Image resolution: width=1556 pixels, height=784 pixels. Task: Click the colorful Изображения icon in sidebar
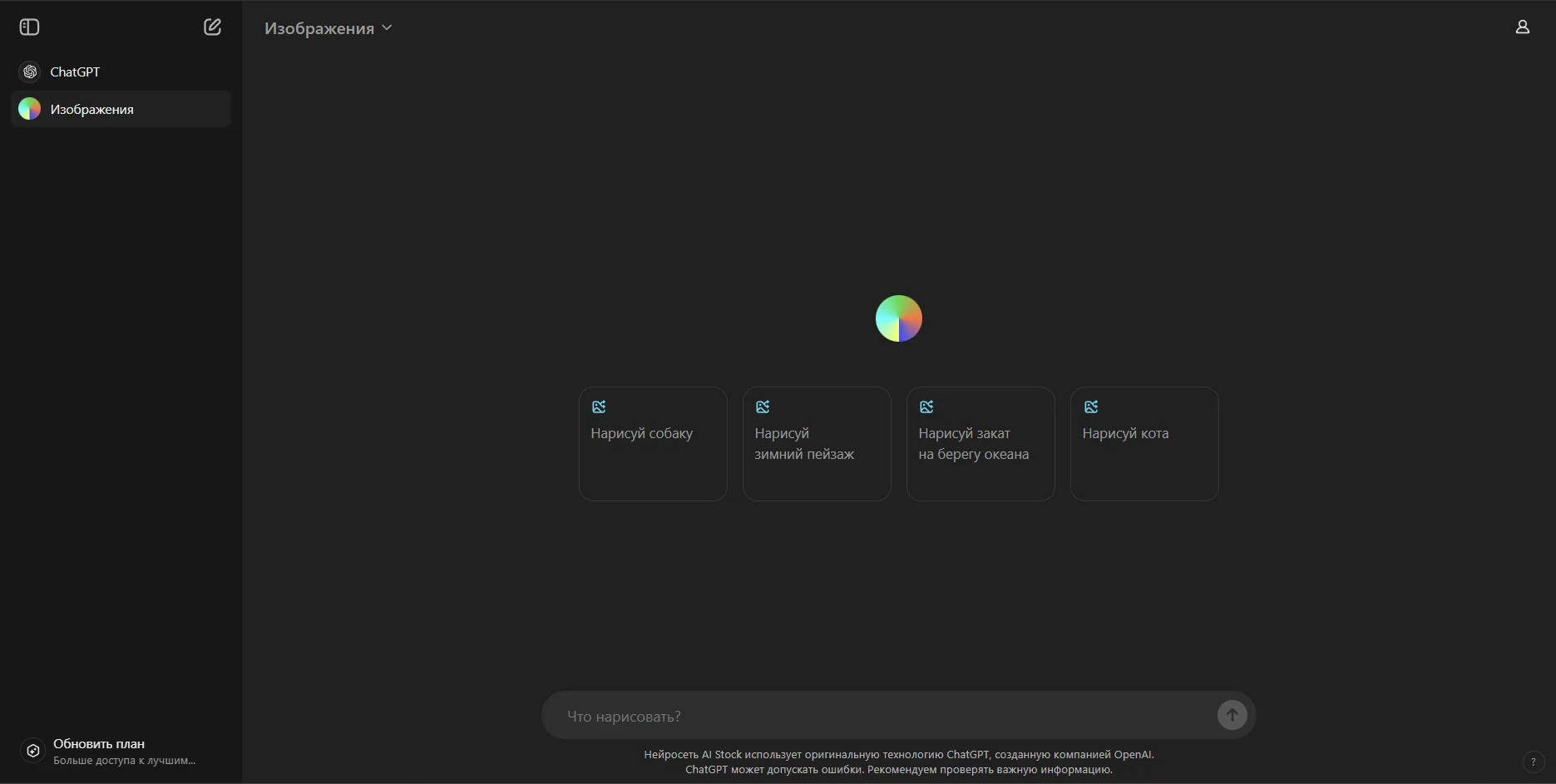tap(30, 109)
